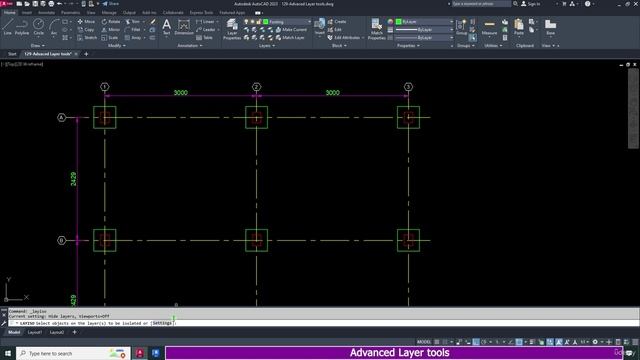
Task: Select the Polyline tool
Action: point(22,27)
